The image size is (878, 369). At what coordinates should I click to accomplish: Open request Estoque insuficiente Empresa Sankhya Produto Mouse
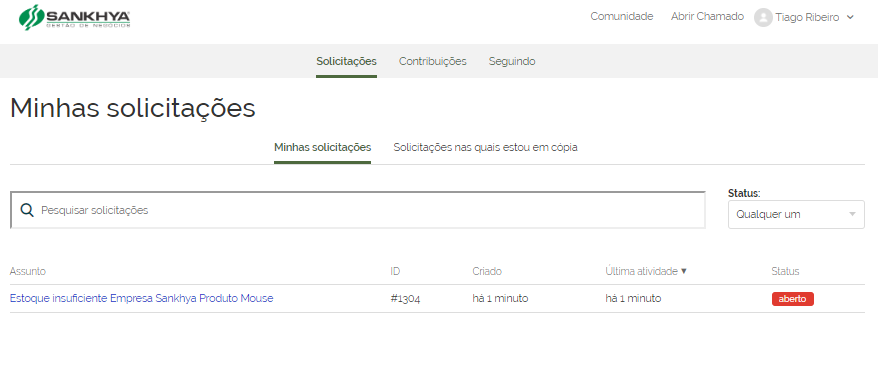pos(141,298)
